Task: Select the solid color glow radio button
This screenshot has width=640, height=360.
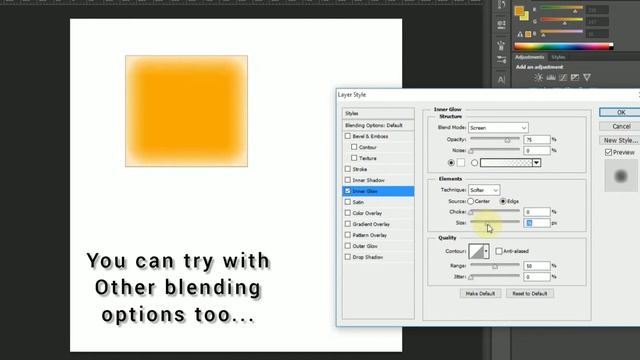Action: (451, 162)
